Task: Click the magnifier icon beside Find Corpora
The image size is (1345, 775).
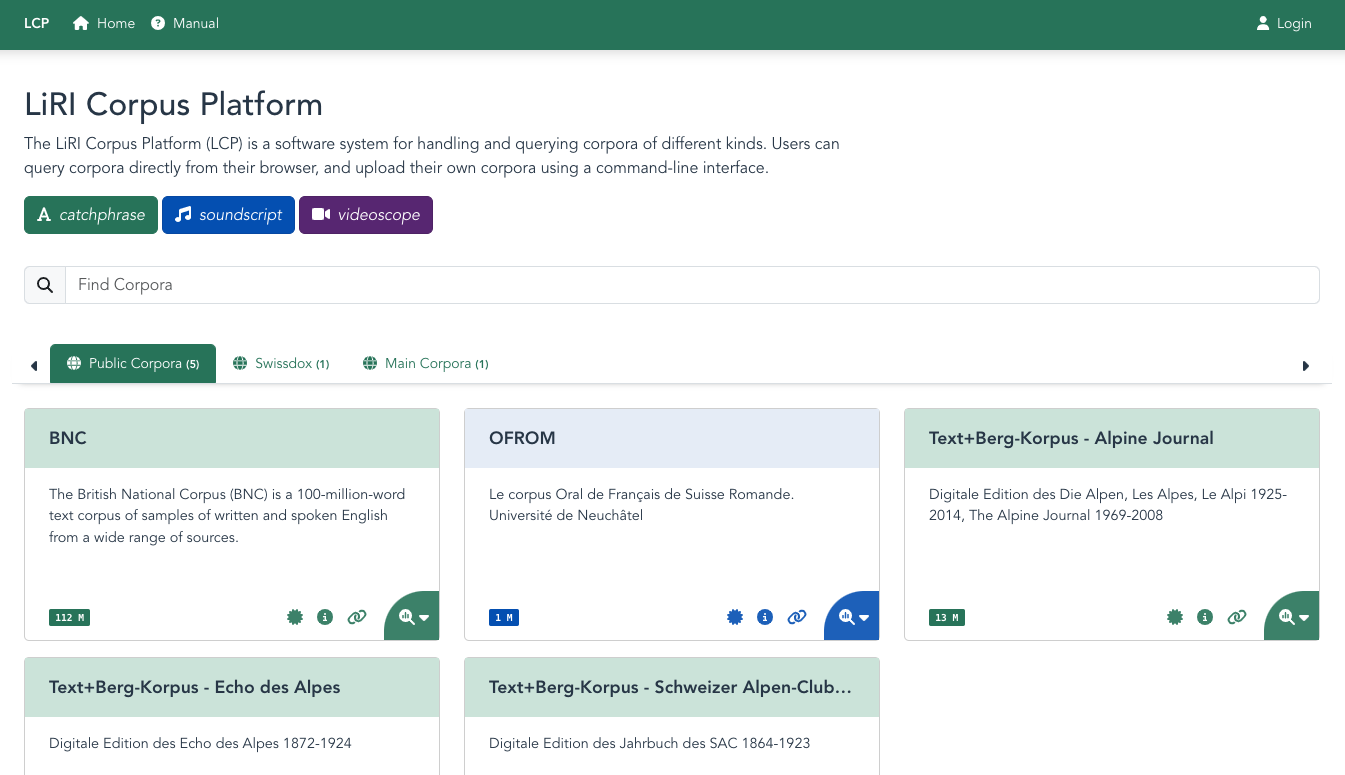Action: coord(45,285)
